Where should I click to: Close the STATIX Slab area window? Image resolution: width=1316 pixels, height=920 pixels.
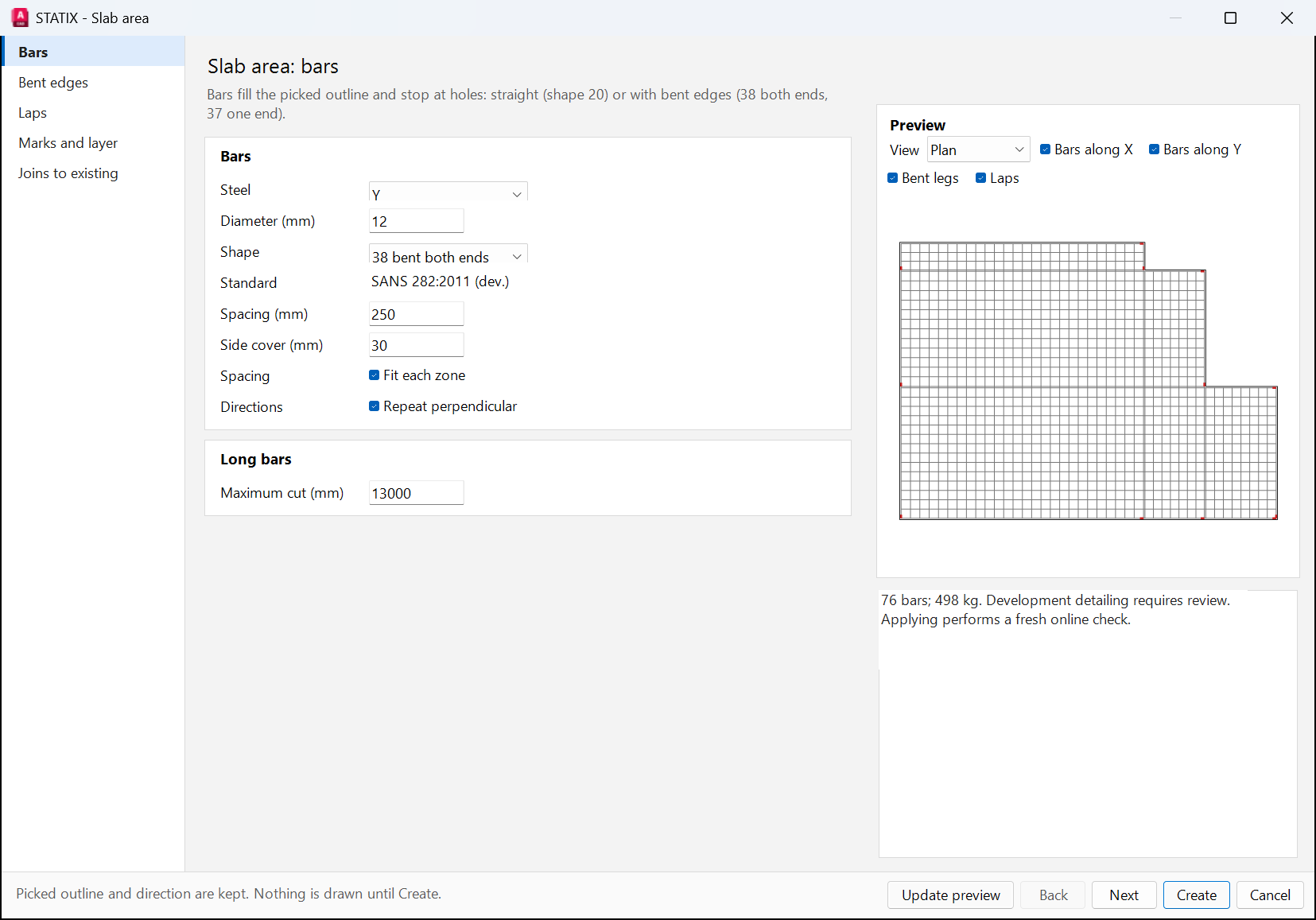(1287, 17)
